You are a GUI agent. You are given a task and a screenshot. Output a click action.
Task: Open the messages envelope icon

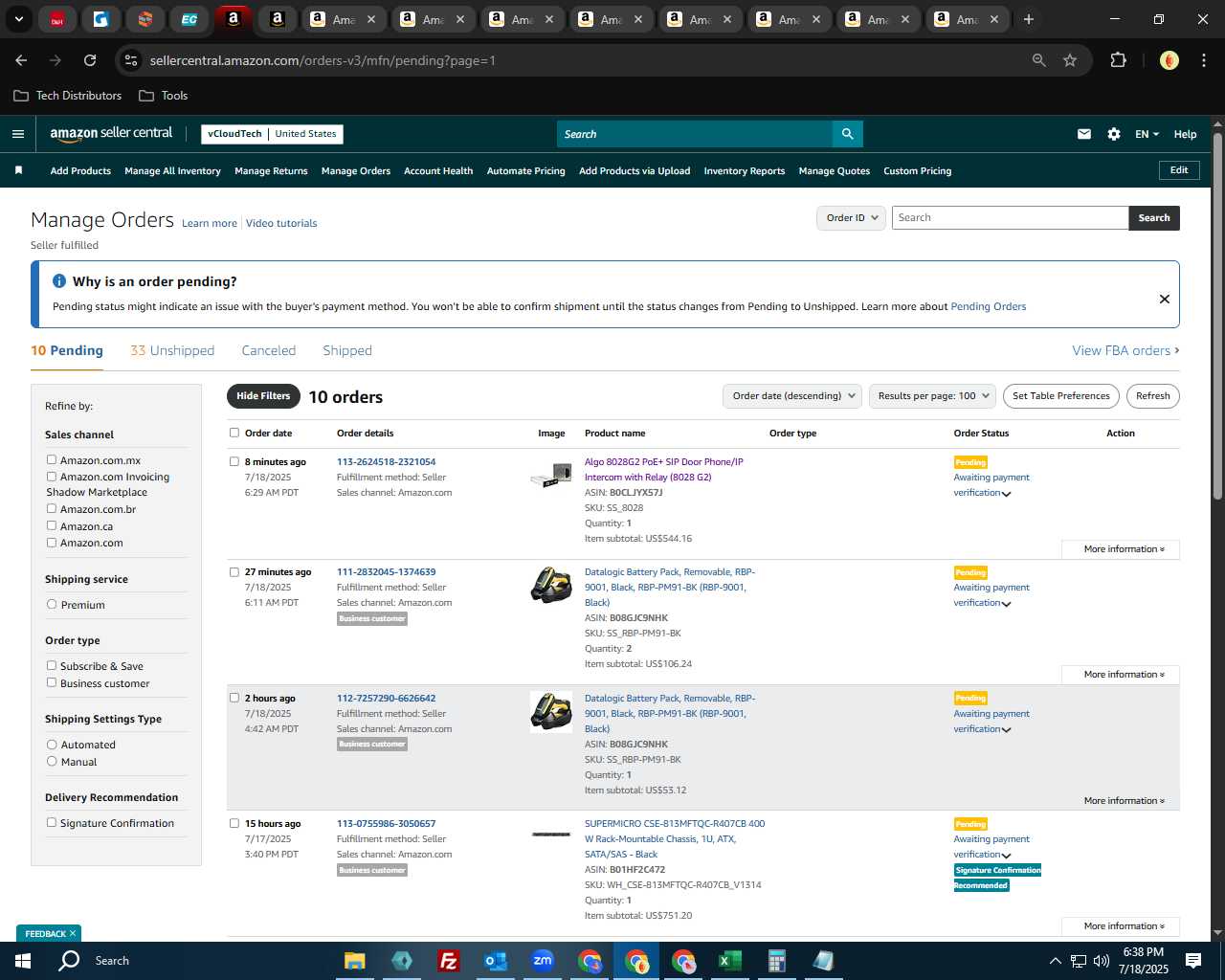click(1084, 134)
